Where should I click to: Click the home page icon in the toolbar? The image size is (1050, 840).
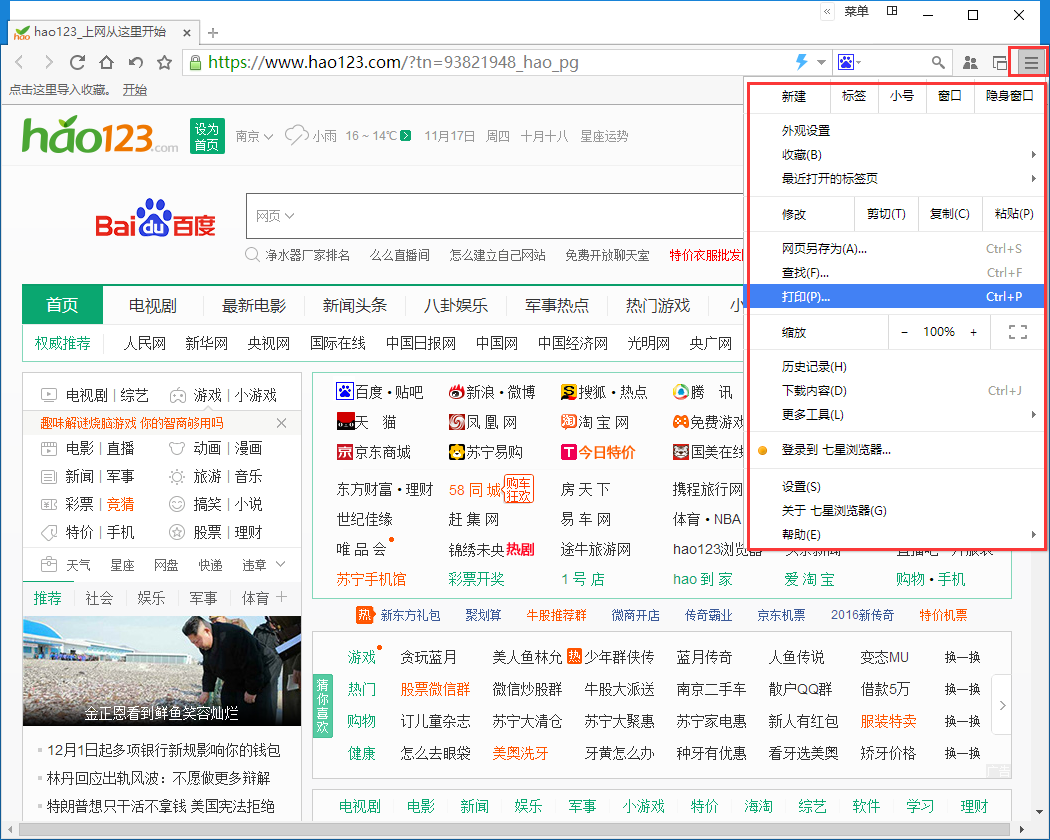tap(106, 61)
